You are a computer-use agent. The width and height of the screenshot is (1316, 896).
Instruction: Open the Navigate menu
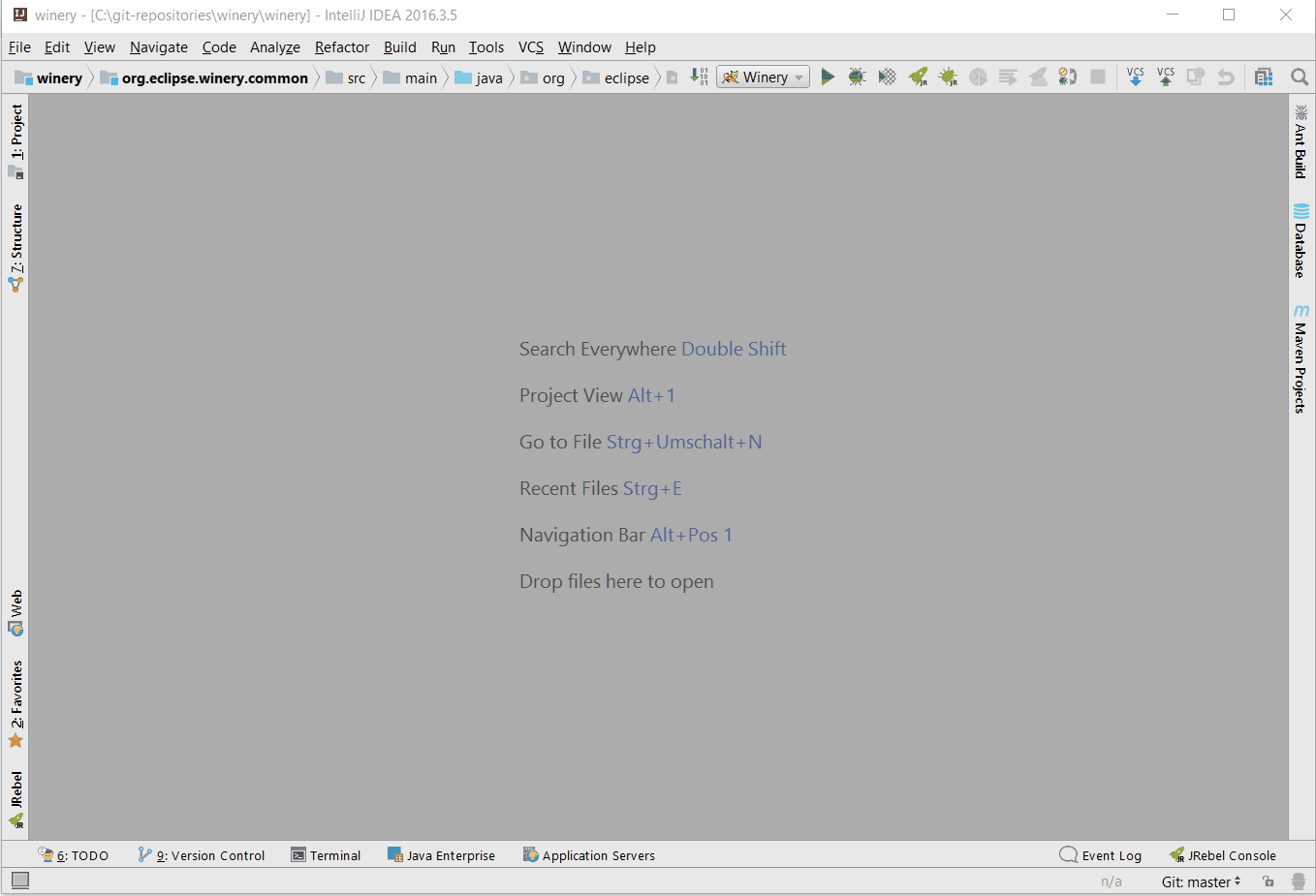[159, 46]
